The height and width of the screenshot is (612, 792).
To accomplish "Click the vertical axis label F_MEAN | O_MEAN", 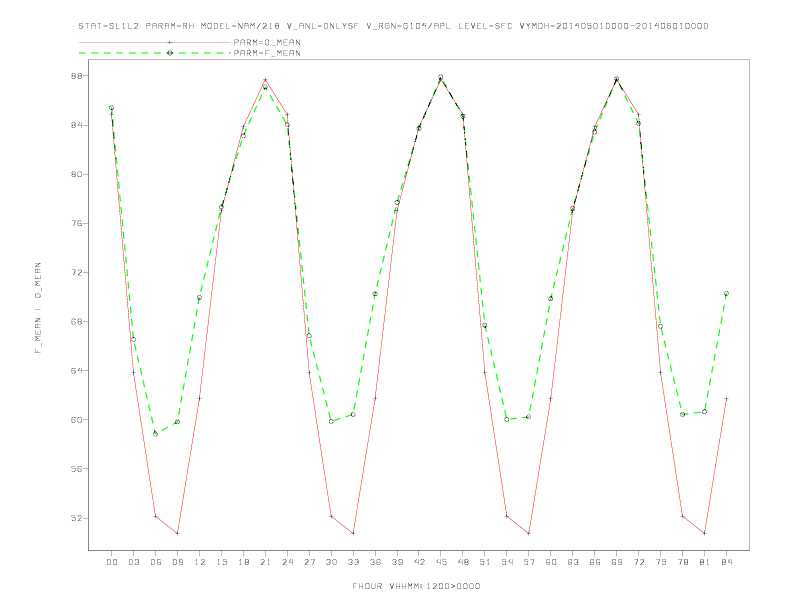I will (38, 308).
